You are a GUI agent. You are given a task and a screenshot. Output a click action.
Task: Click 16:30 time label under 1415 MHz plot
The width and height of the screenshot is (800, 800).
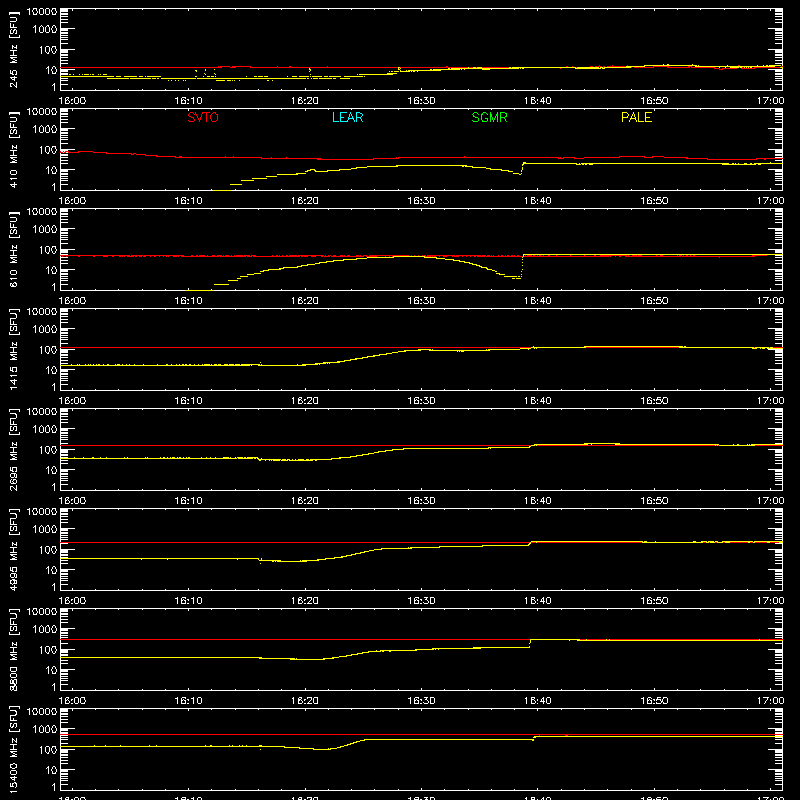click(421, 401)
